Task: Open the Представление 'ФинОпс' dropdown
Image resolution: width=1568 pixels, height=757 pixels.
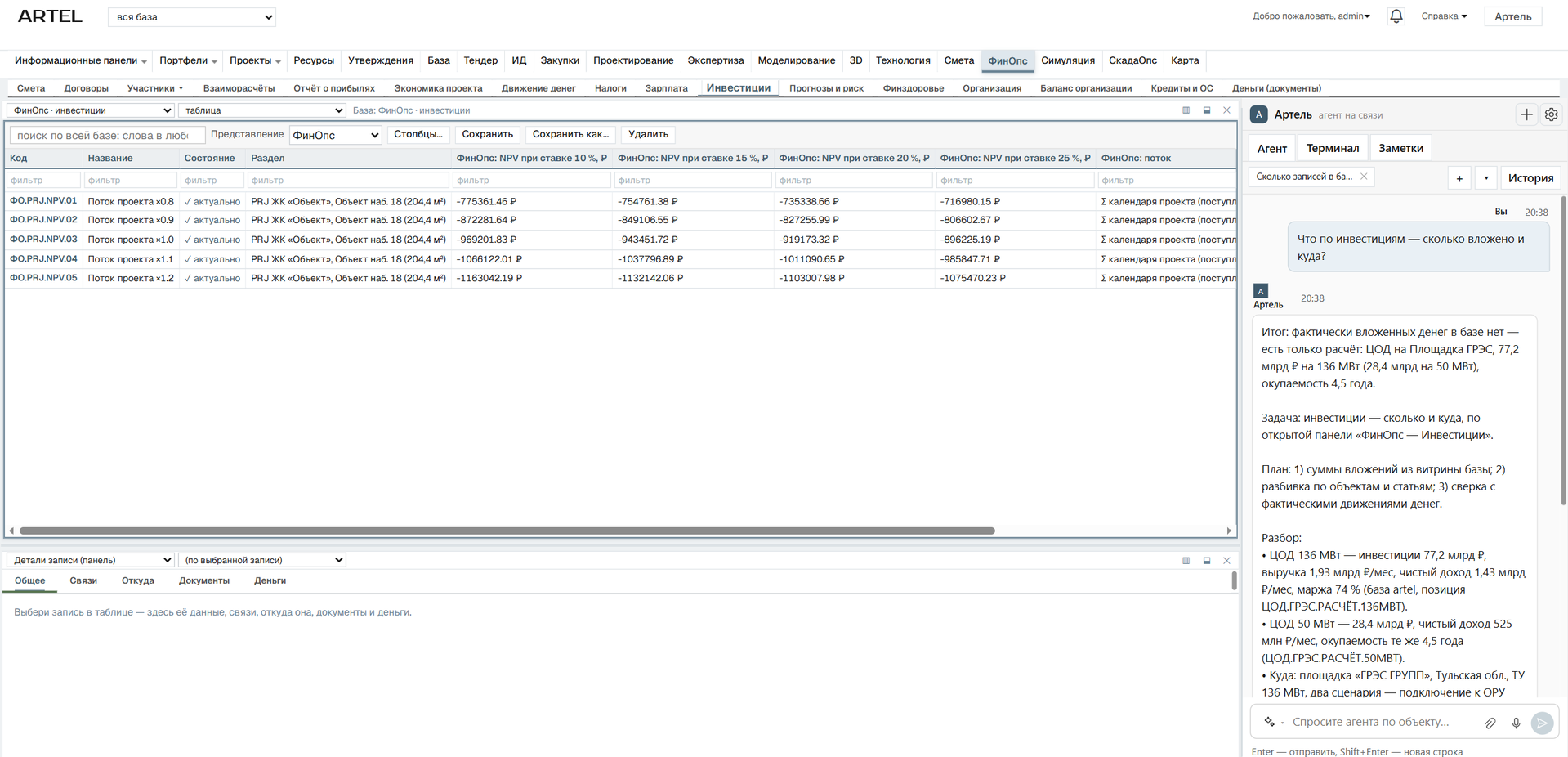Action: pyautogui.click(x=336, y=135)
